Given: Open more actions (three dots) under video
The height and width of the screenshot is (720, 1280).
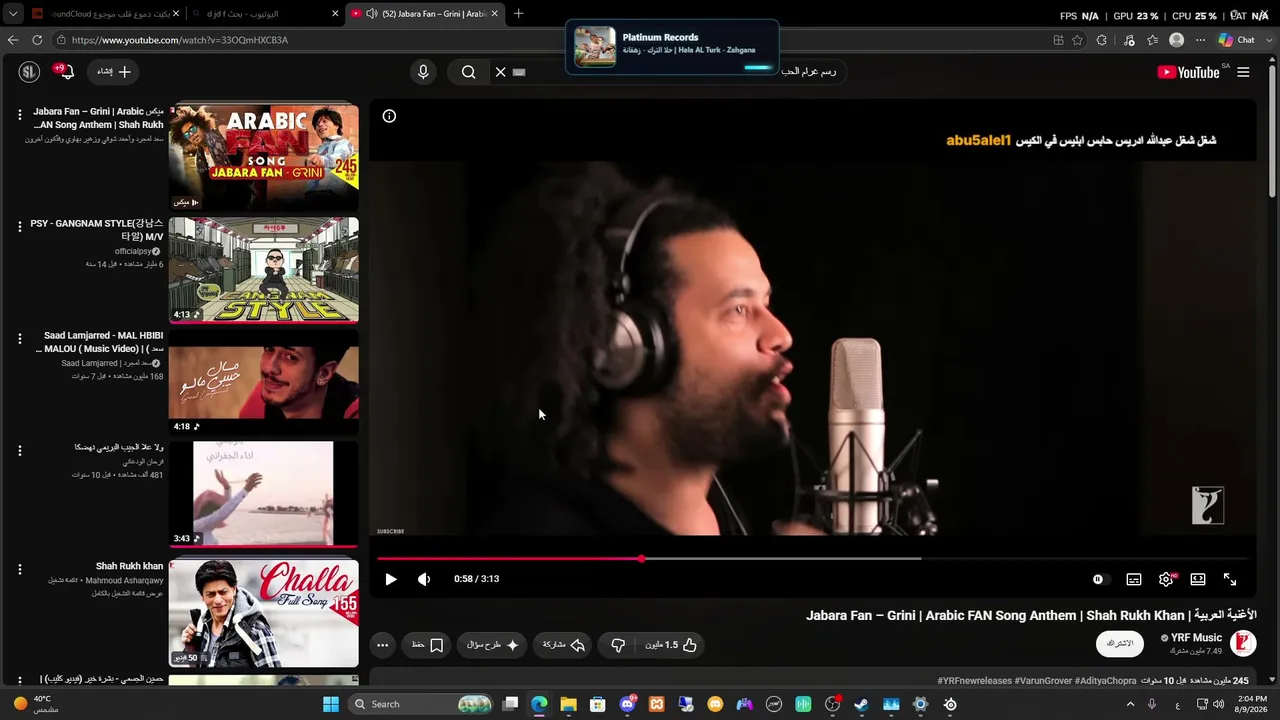Looking at the screenshot, I should click(x=382, y=645).
